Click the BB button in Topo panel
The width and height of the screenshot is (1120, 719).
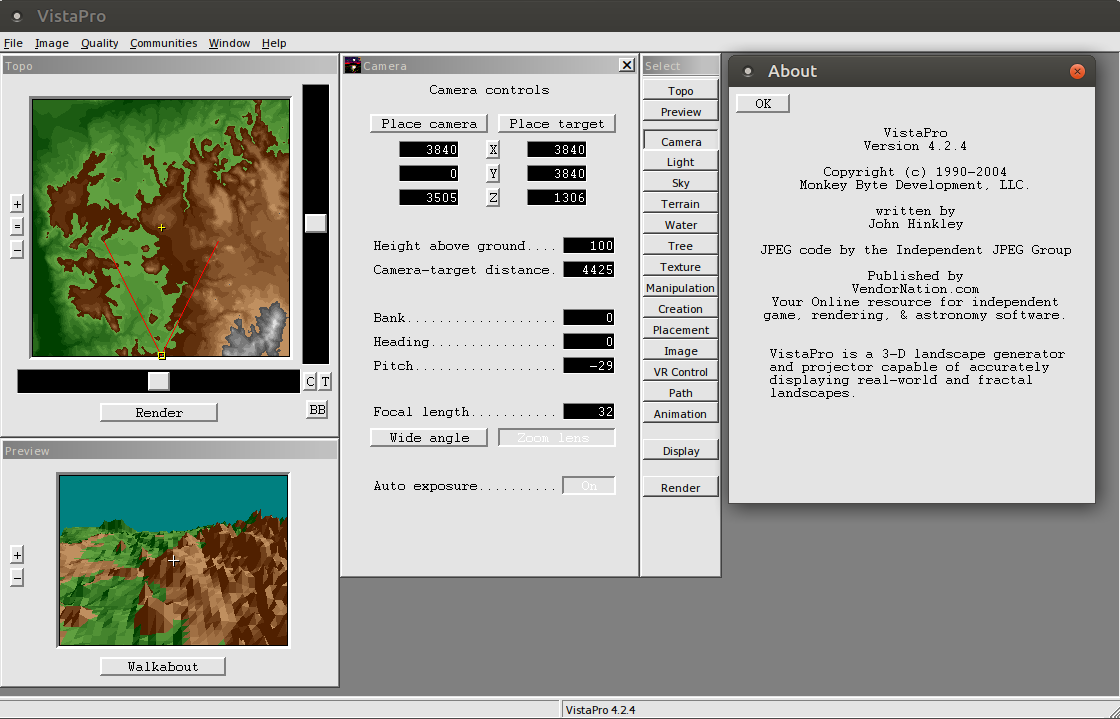[x=317, y=409]
